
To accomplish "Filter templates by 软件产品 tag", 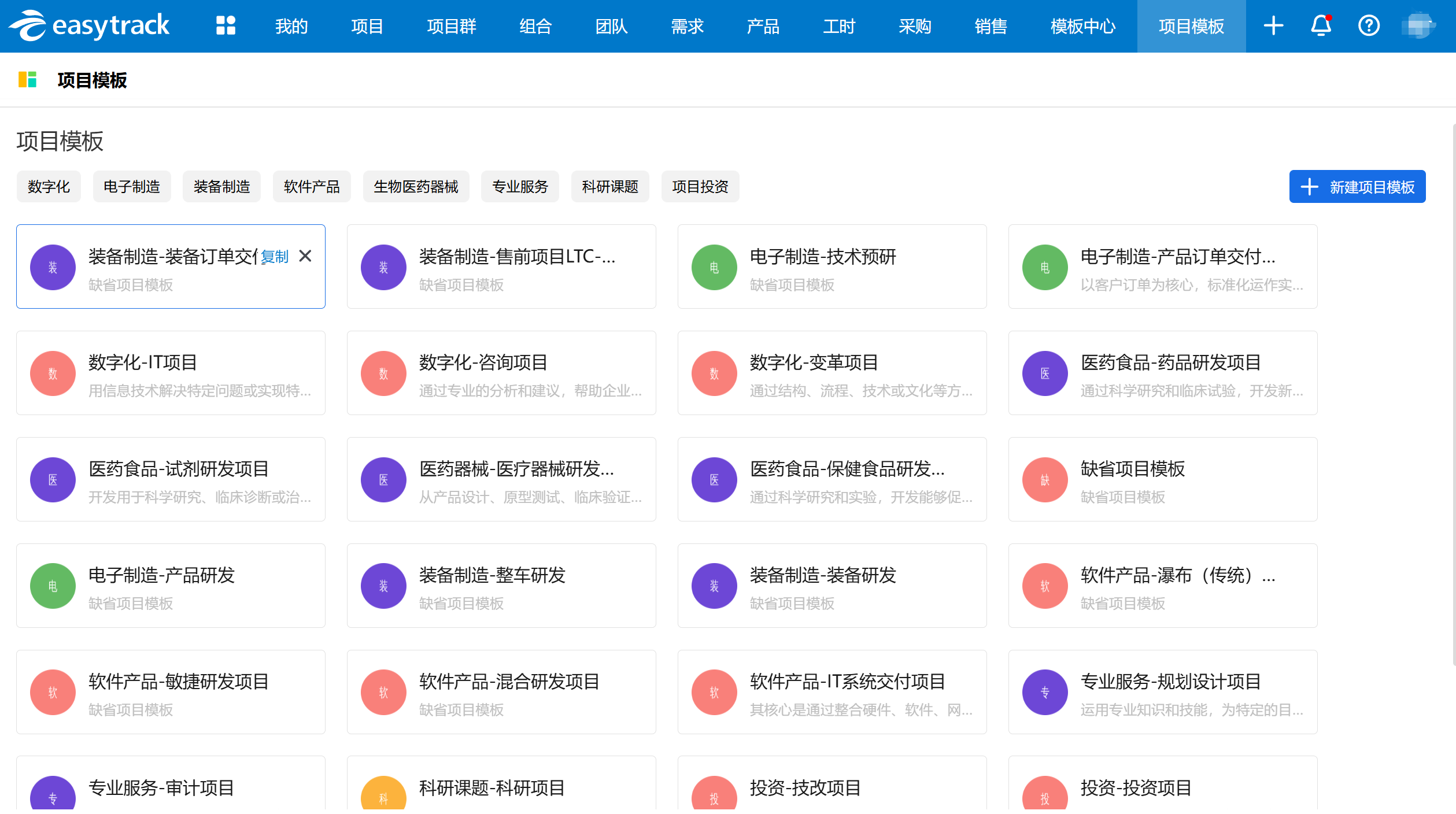I will 312,187.
